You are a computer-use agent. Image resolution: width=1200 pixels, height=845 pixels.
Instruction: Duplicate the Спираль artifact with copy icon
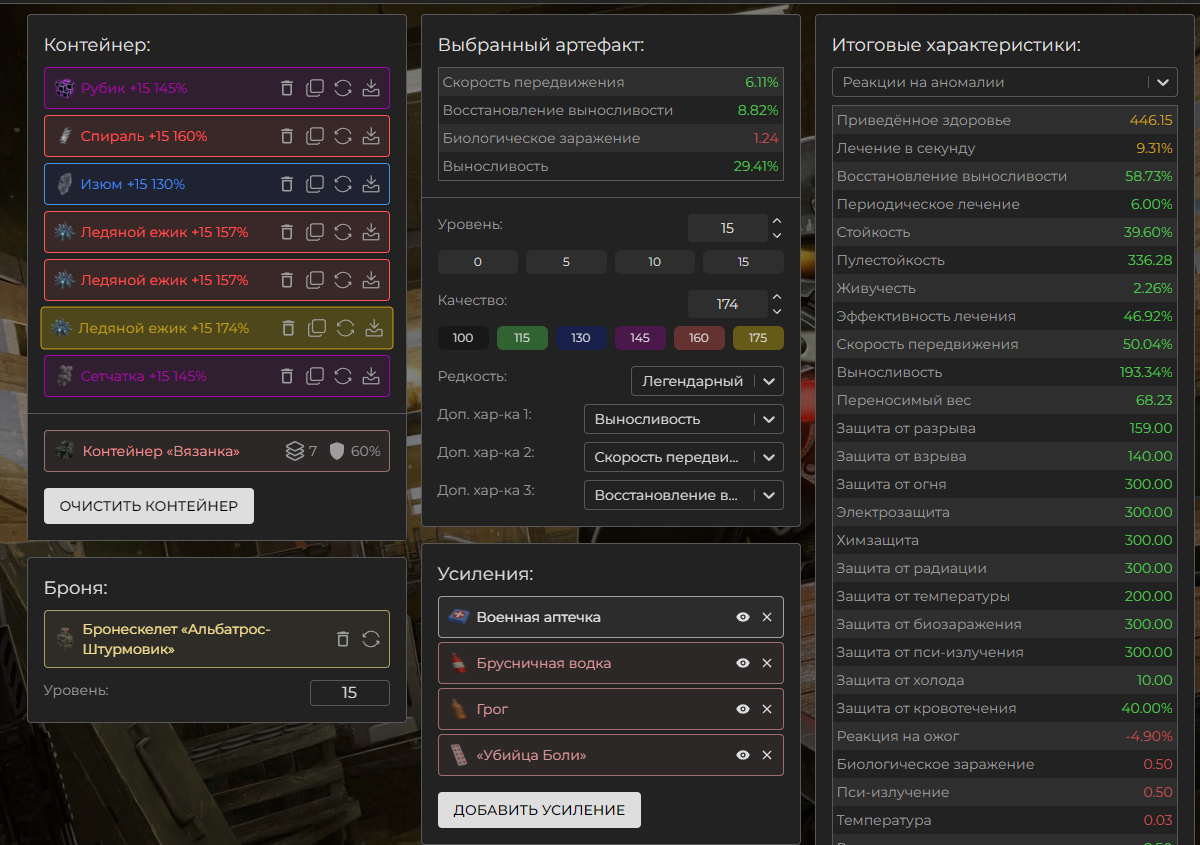pyautogui.click(x=315, y=136)
